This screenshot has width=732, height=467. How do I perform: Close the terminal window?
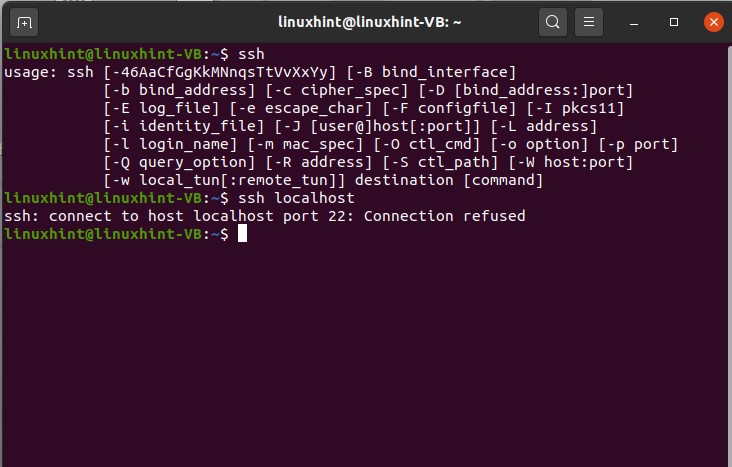712,21
